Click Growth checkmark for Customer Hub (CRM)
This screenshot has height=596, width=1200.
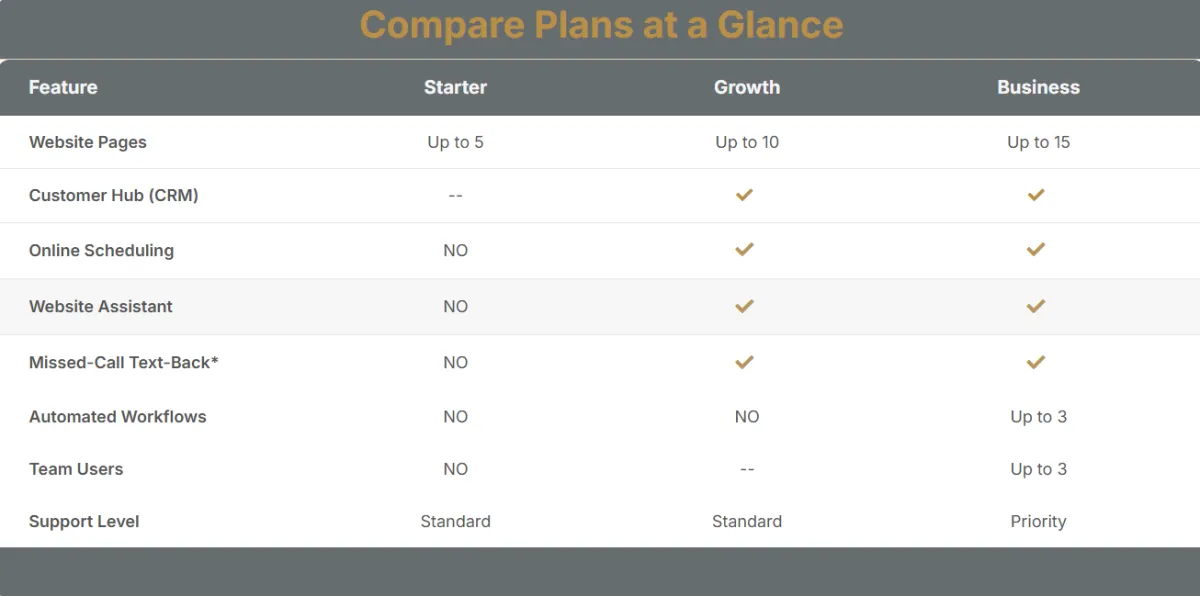(744, 195)
